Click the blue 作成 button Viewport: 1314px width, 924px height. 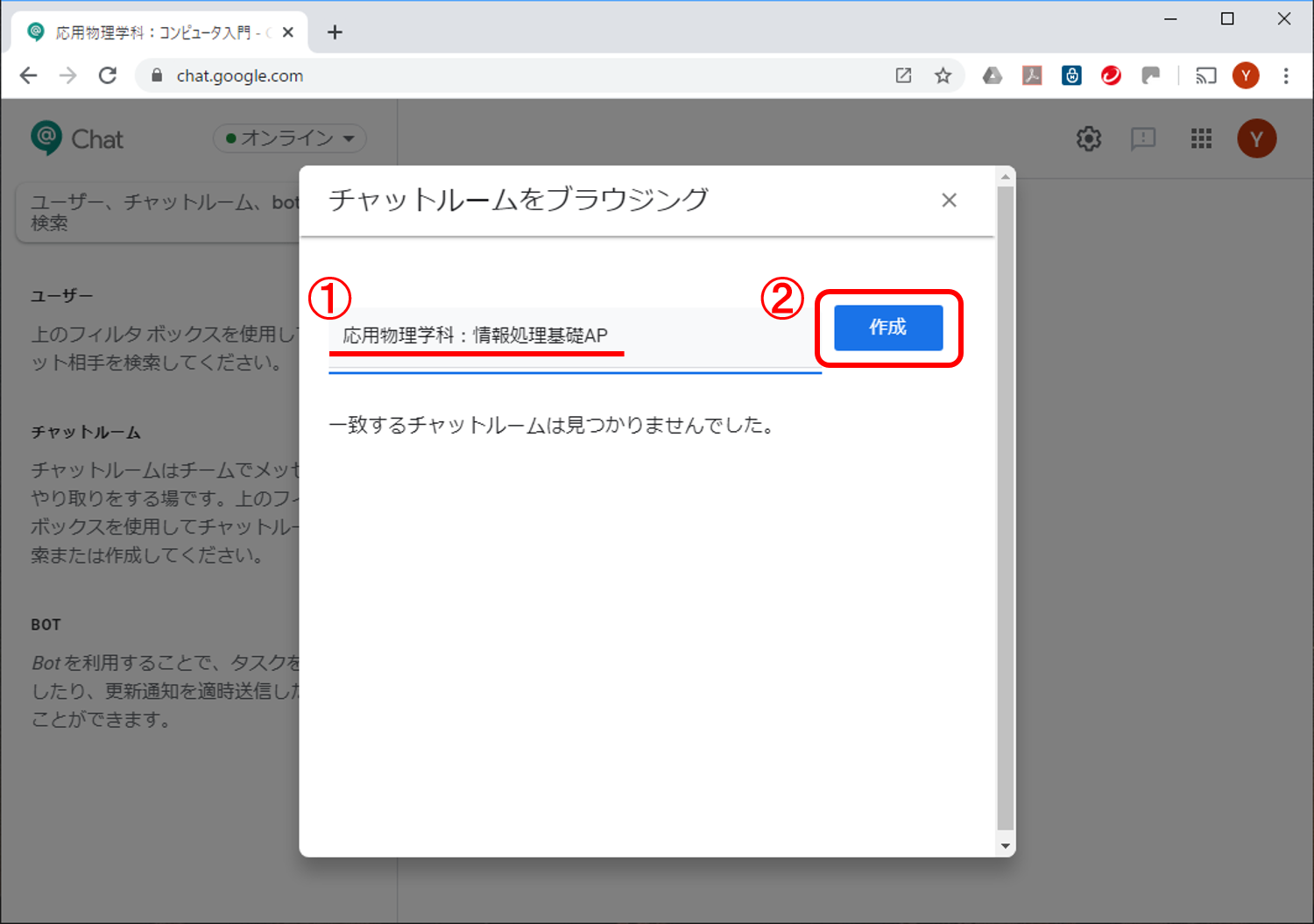888,328
